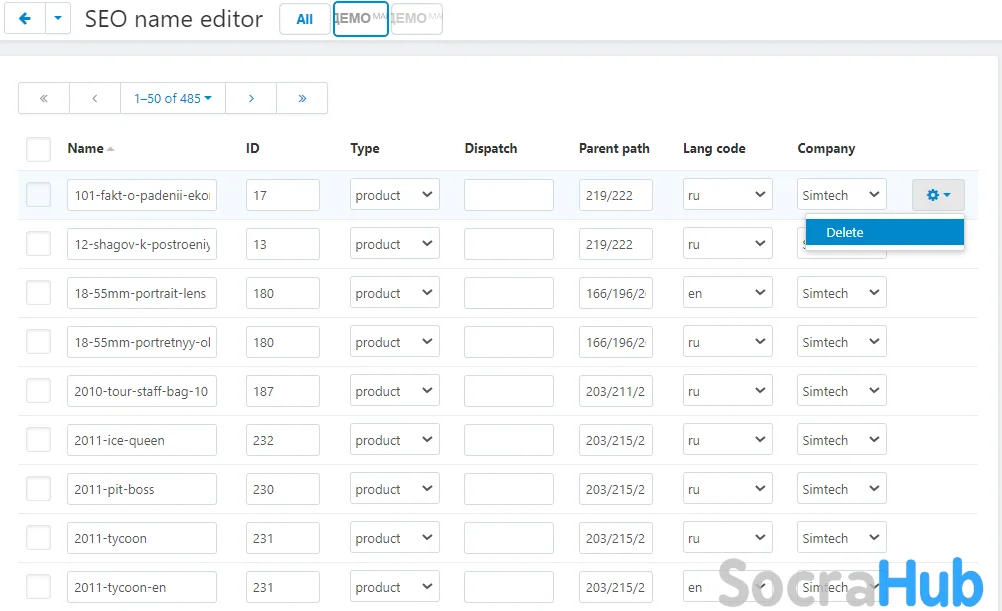The image size is (1002, 611).
Task: Click the Name field containing 2011-pit-boss
Action: pyautogui.click(x=142, y=489)
